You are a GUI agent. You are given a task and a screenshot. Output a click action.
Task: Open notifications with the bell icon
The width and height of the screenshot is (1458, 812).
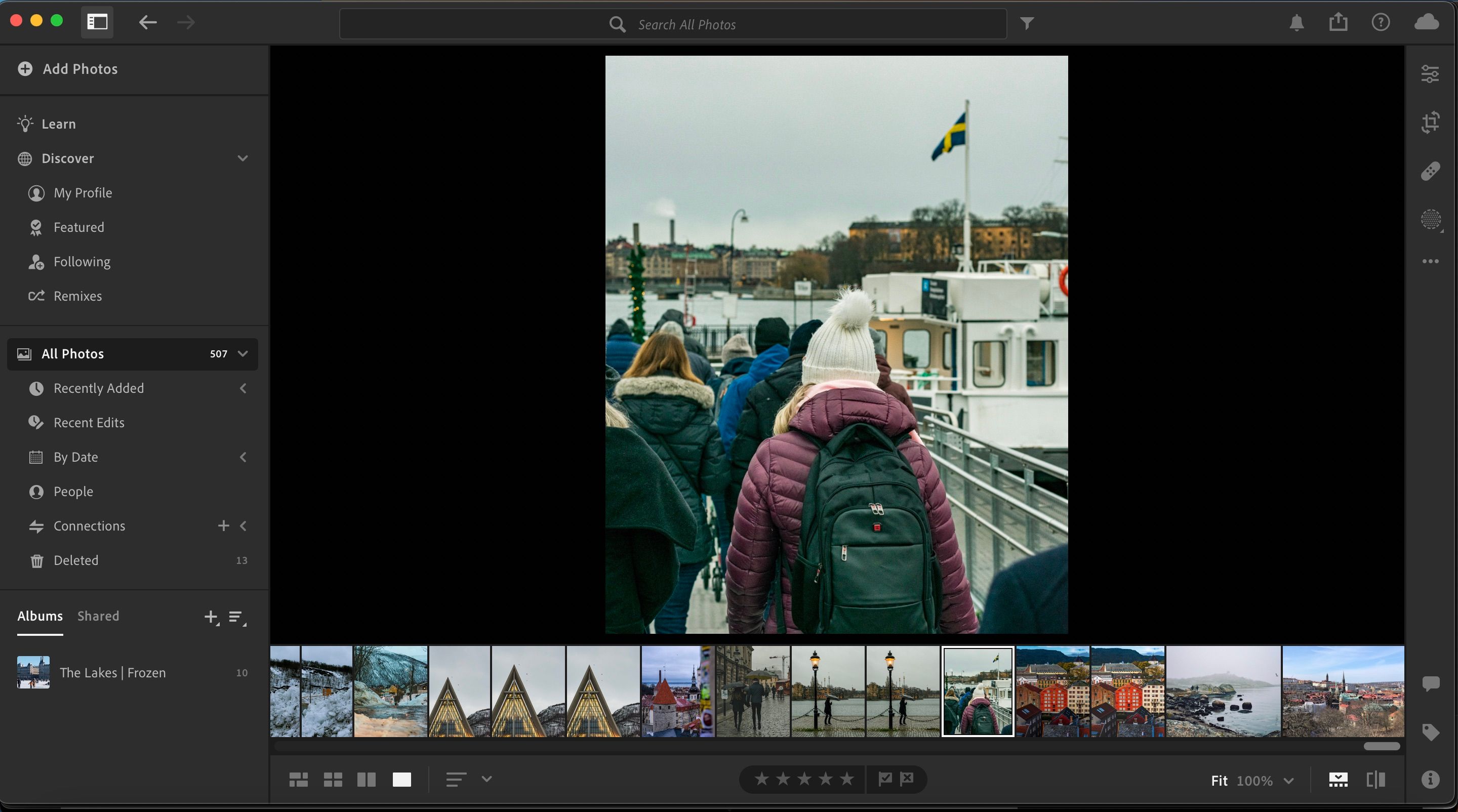1296,23
